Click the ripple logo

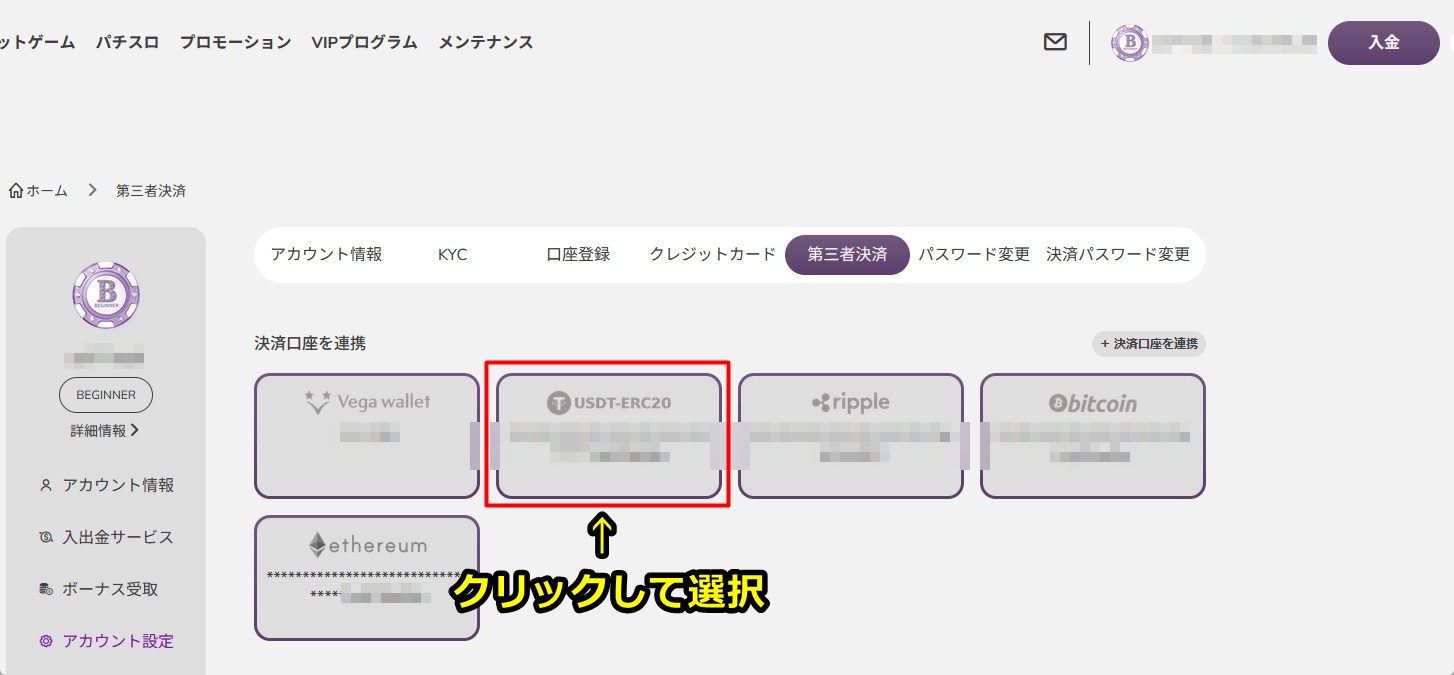(x=851, y=402)
